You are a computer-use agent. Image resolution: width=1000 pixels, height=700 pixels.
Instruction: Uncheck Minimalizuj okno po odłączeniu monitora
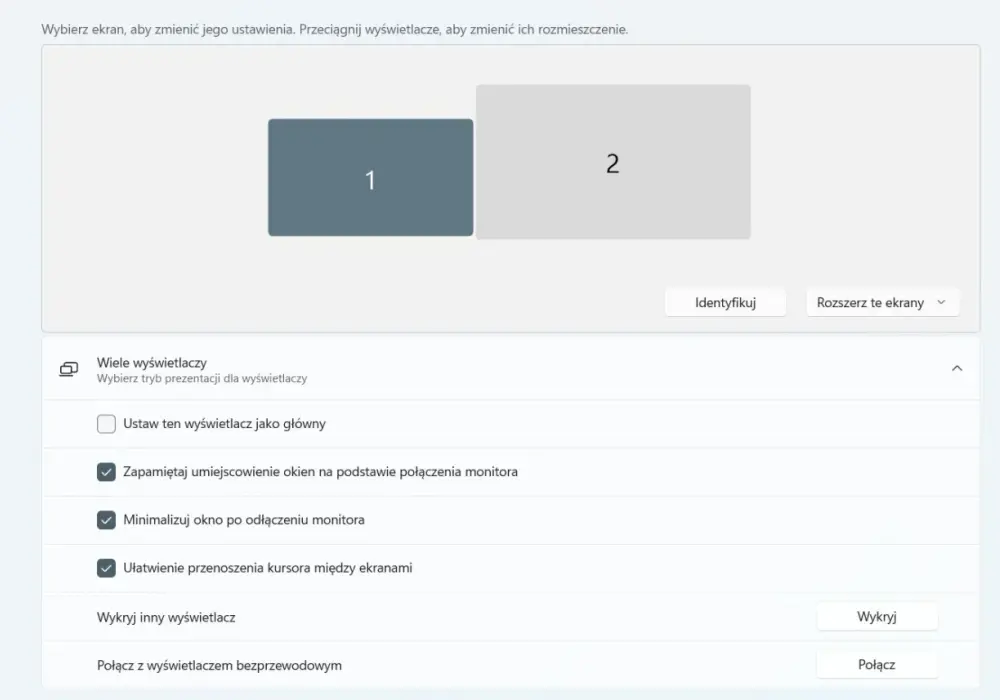tap(107, 520)
